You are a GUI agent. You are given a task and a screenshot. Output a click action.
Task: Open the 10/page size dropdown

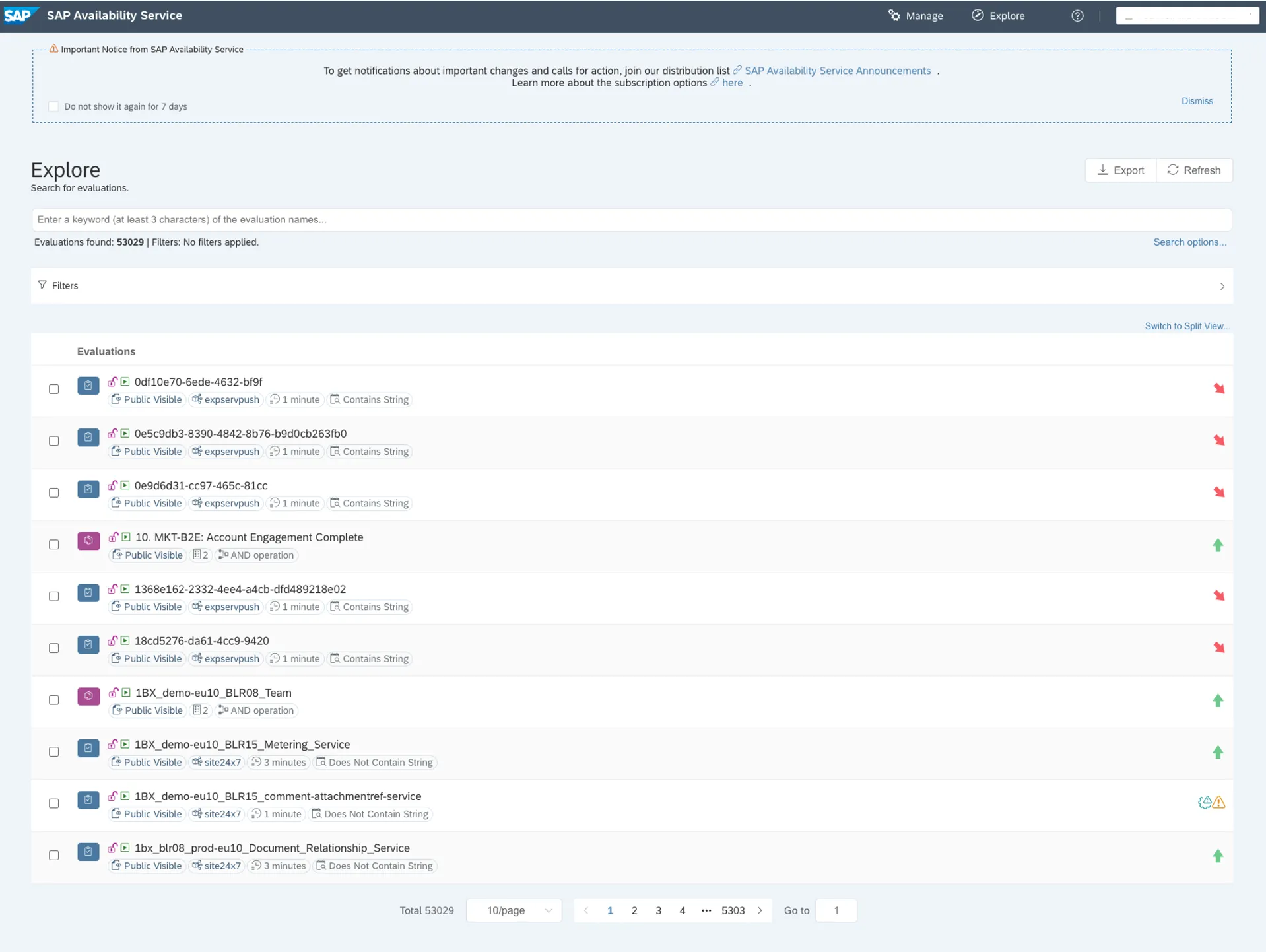click(514, 910)
